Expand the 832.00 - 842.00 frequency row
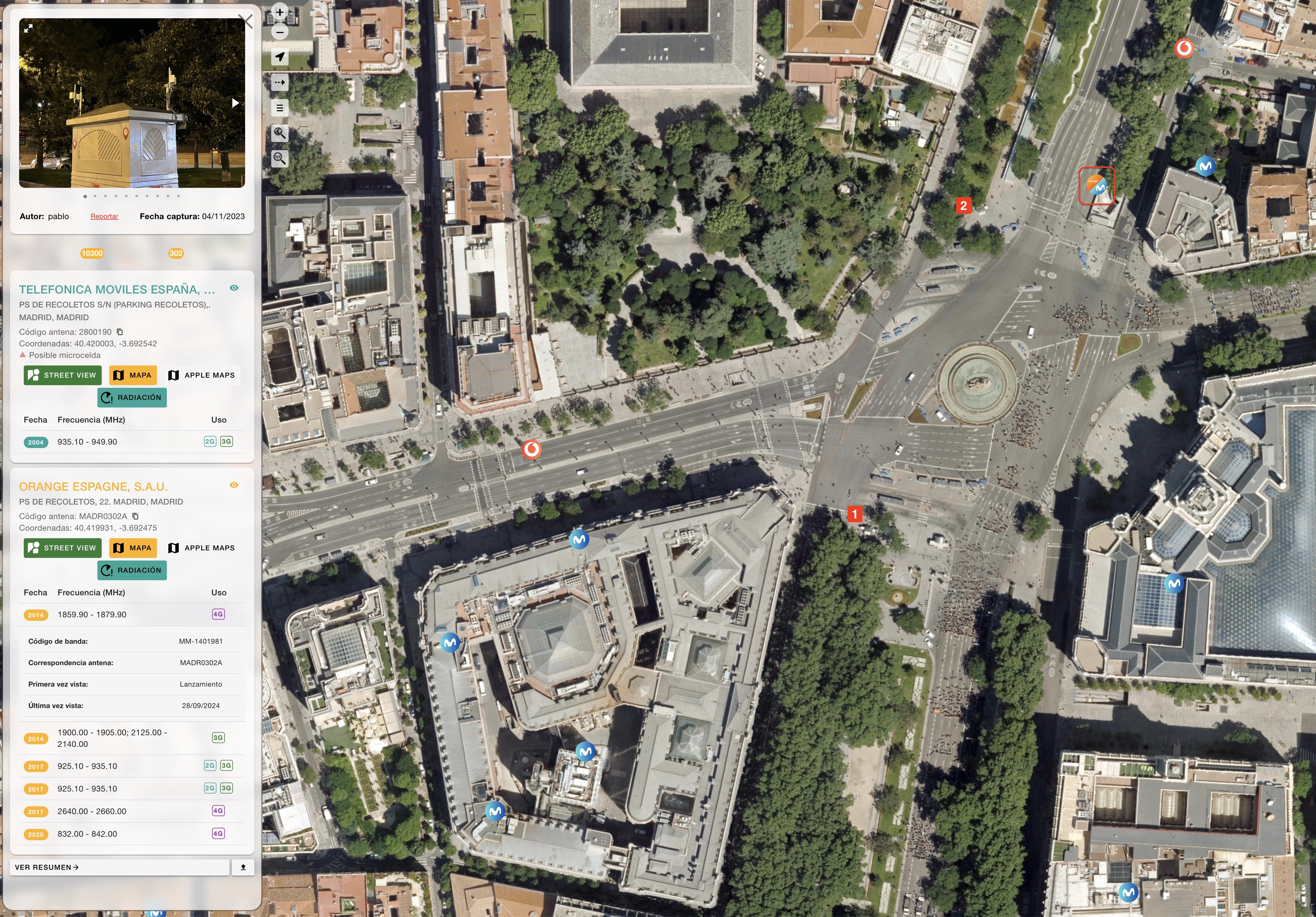 [x=132, y=834]
